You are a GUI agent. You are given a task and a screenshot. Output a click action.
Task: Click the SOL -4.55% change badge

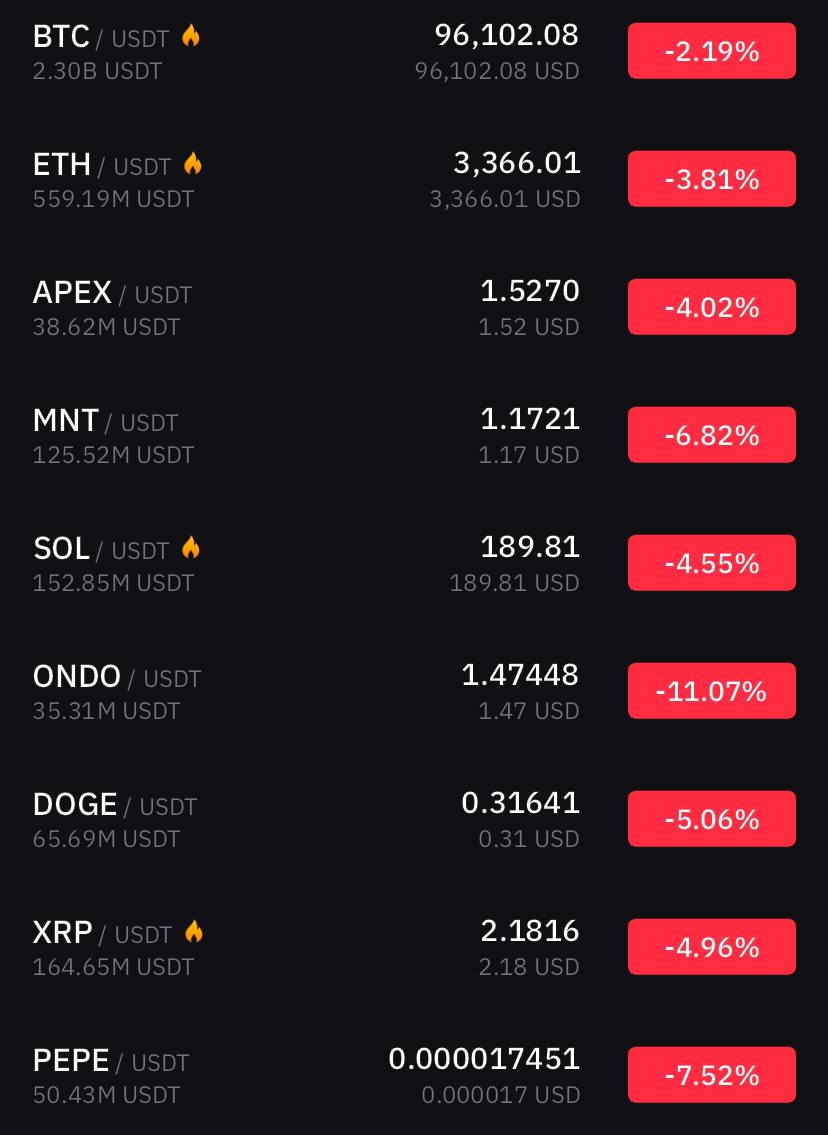(x=711, y=563)
